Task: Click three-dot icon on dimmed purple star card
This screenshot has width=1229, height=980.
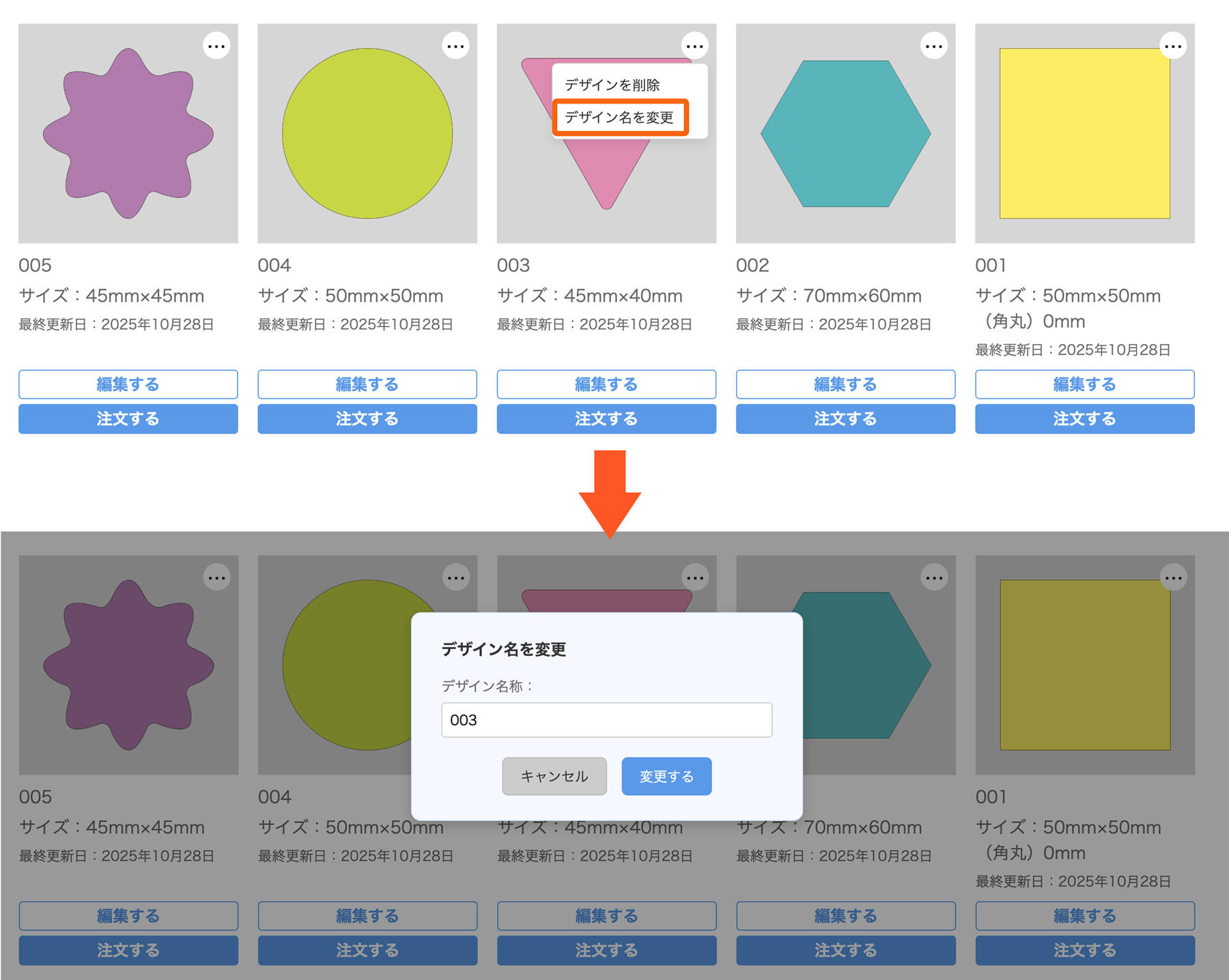Action: tap(216, 578)
